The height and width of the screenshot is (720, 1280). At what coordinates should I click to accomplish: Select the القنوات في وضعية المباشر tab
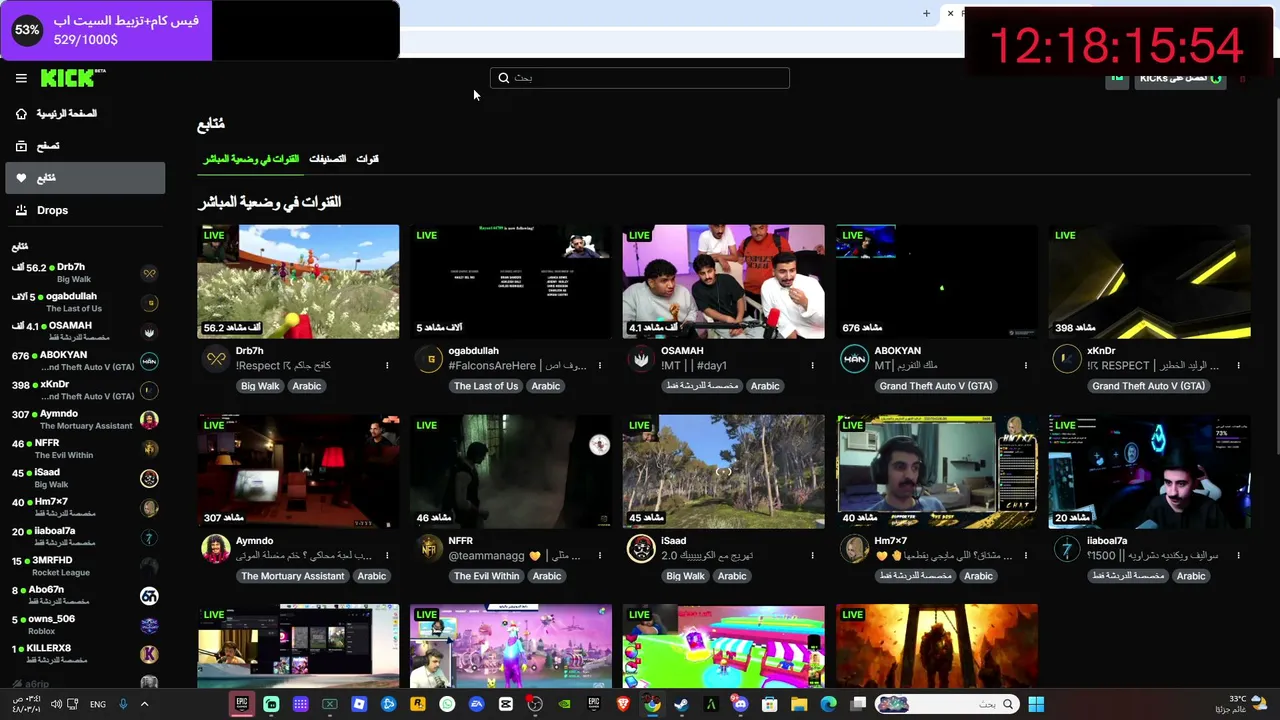click(251, 159)
